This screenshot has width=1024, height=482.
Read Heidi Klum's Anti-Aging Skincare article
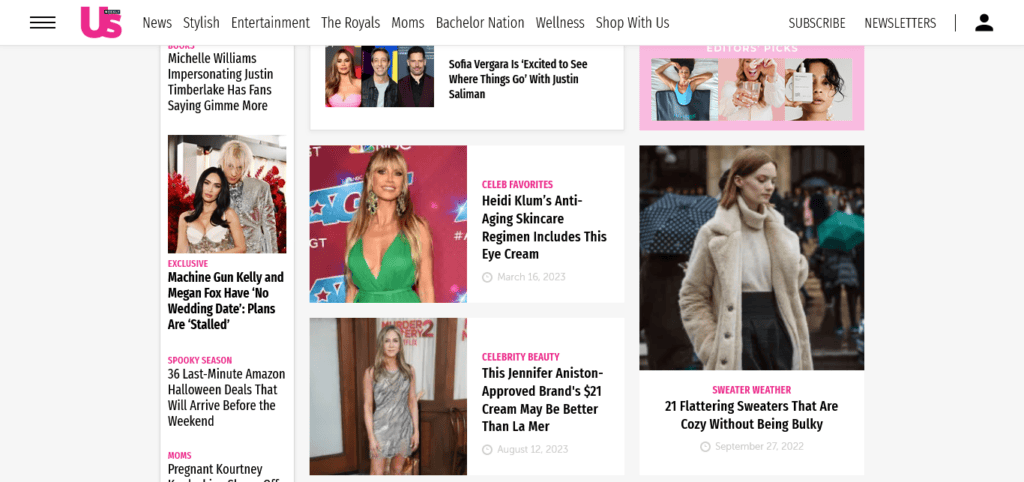coord(544,227)
